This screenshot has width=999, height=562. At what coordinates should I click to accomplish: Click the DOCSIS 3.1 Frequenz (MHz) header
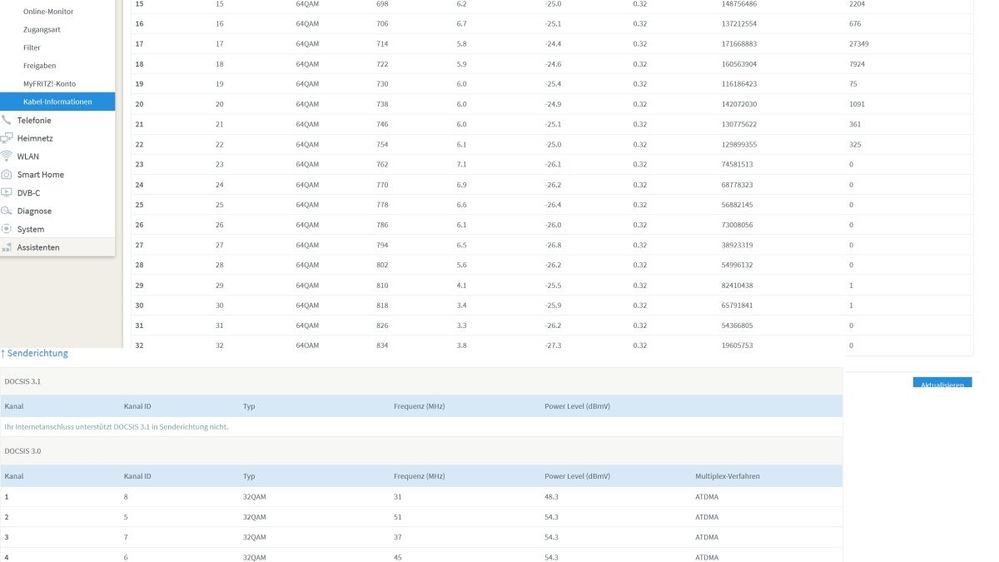(x=419, y=406)
